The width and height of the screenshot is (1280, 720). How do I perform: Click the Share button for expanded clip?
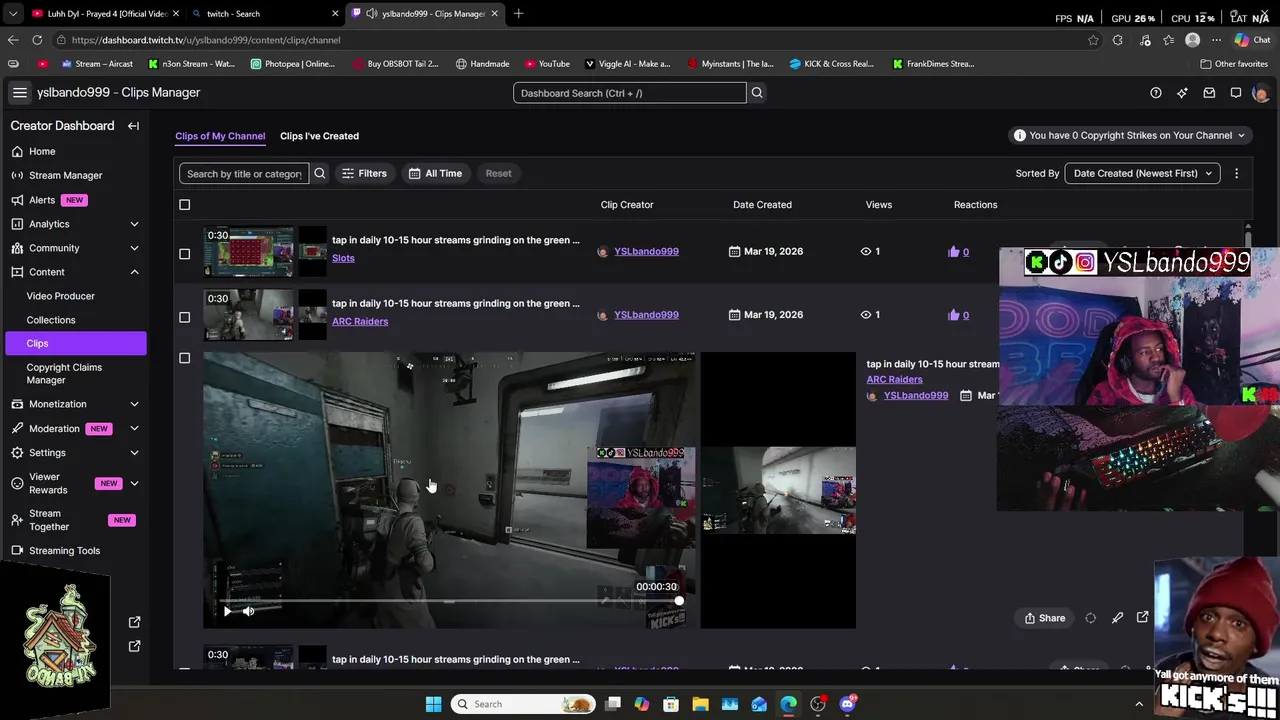point(1045,618)
